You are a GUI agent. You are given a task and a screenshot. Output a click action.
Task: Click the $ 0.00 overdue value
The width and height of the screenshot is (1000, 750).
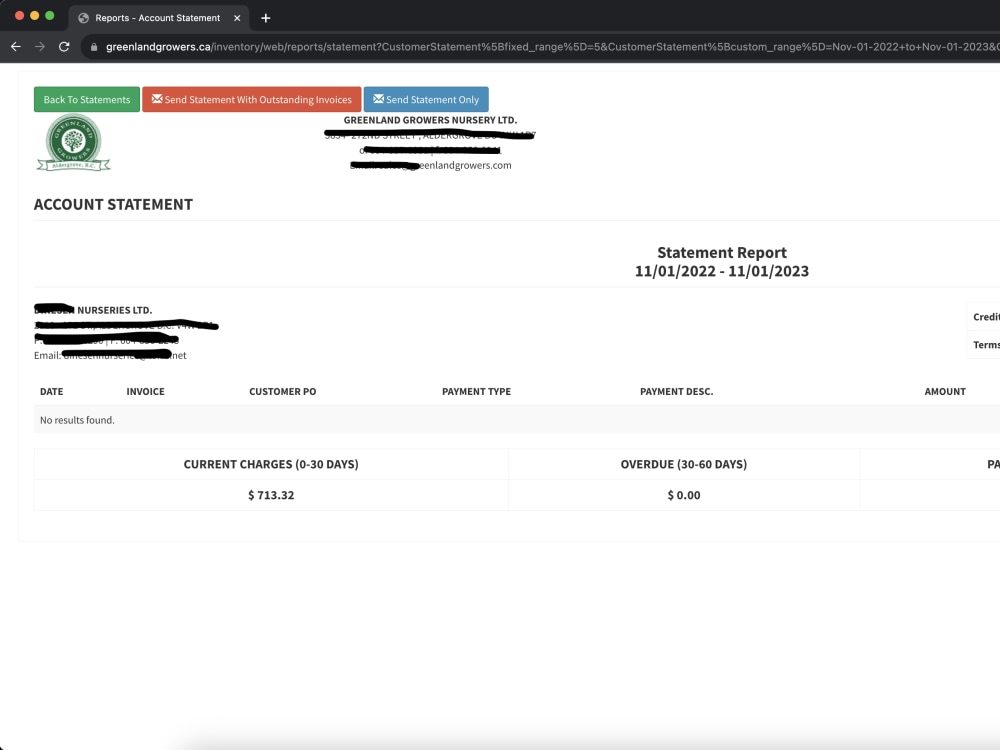coord(684,495)
